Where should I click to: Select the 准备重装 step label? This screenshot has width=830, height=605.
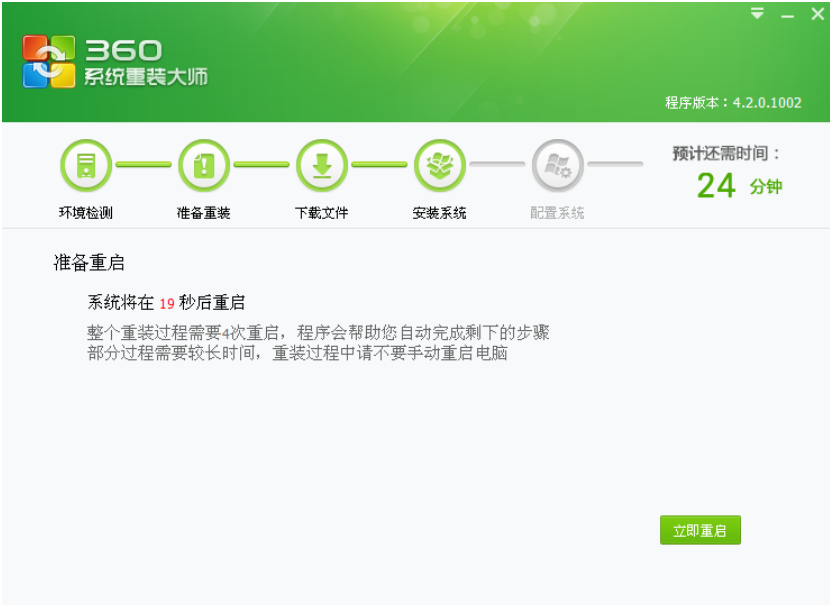[x=204, y=213]
